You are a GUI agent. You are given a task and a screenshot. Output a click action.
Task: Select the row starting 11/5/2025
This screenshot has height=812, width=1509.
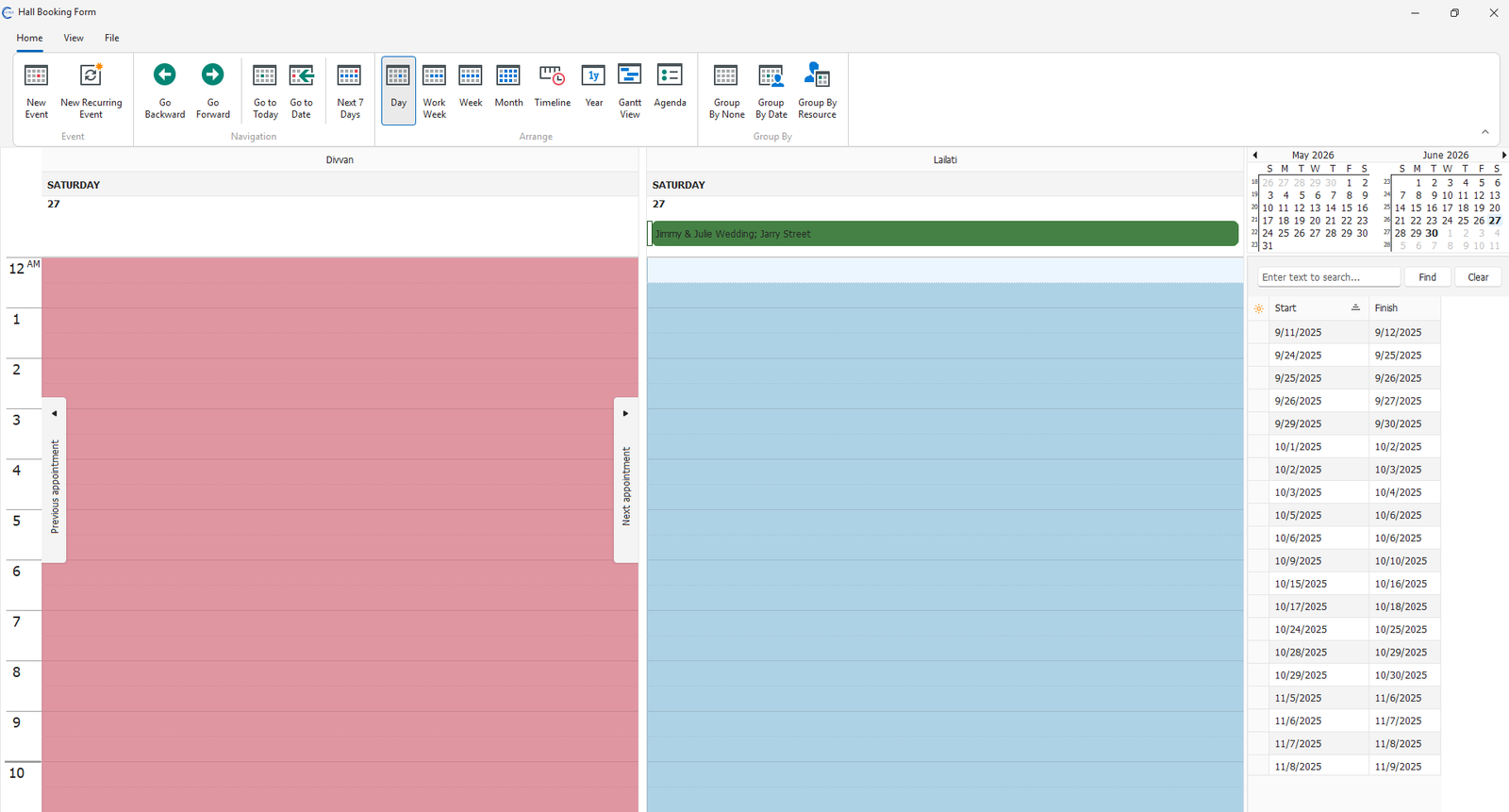tap(1345, 698)
